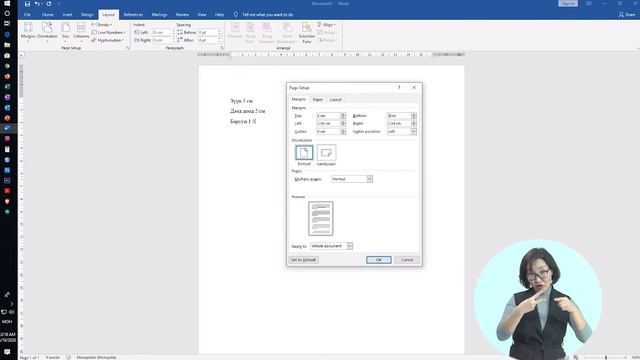Click Spacing After field in ribbon

[x=208, y=40]
